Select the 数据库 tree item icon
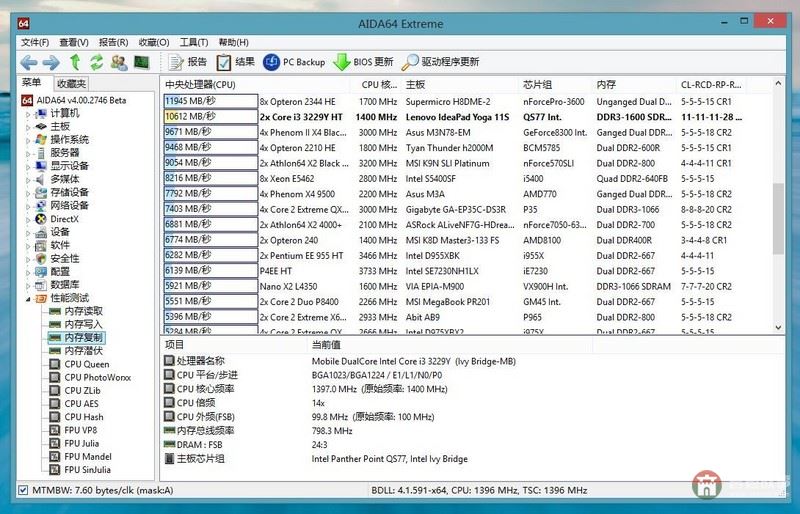Image resolution: width=800 pixels, height=514 pixels. (x=41, y=285)
